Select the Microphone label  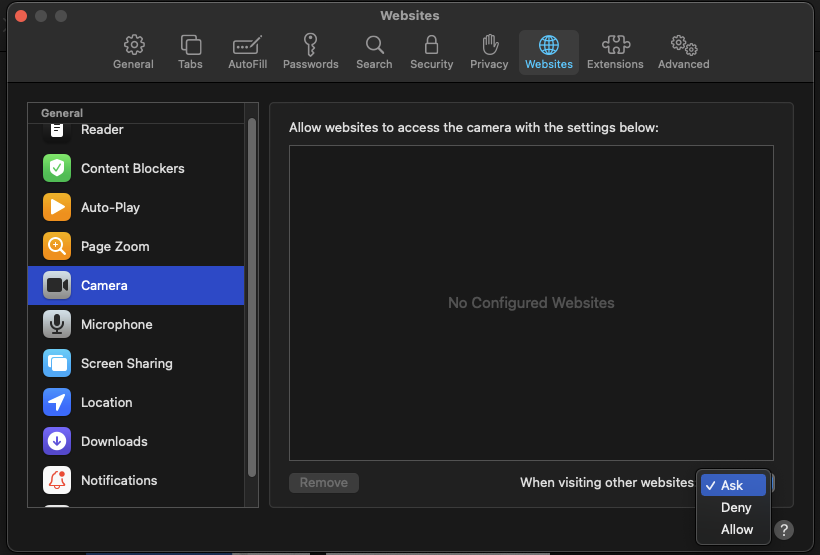pyautogui.click(x=117, y=324)
